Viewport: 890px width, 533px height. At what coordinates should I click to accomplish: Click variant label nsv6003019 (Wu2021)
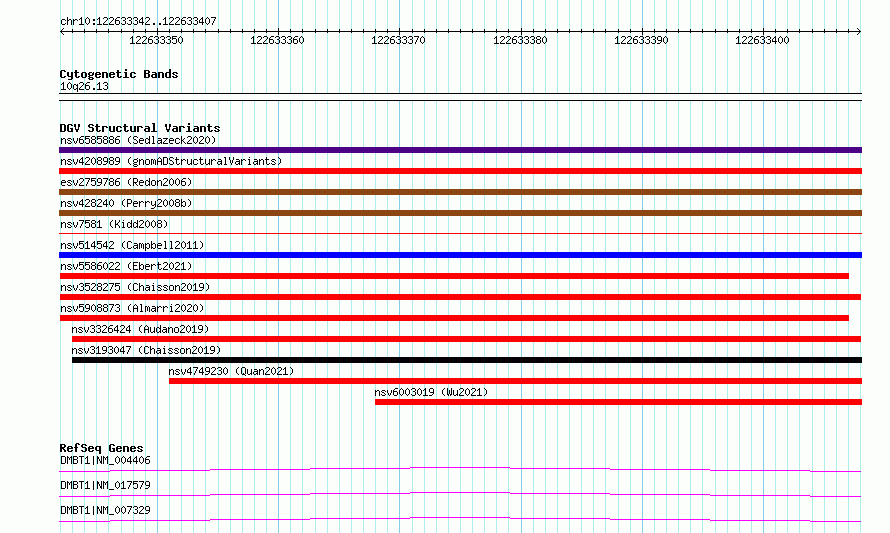coord(431,392)
